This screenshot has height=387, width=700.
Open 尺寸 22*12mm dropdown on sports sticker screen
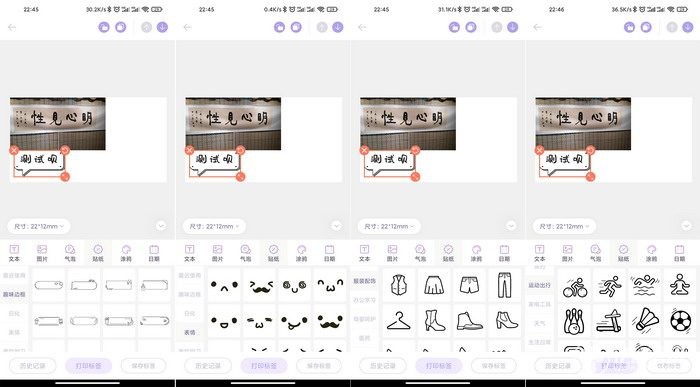(564, 226)
